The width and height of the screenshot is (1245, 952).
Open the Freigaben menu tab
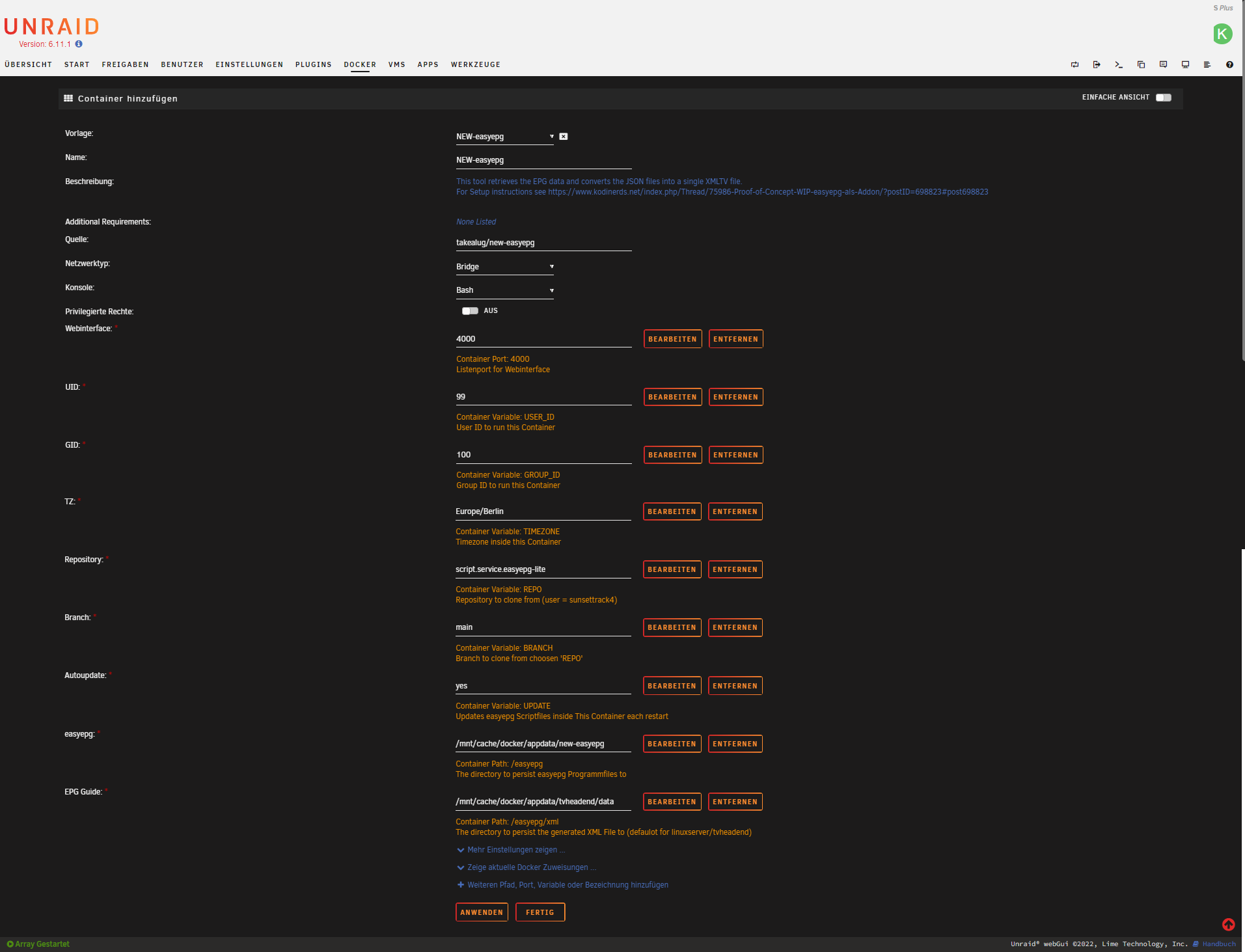125,64
